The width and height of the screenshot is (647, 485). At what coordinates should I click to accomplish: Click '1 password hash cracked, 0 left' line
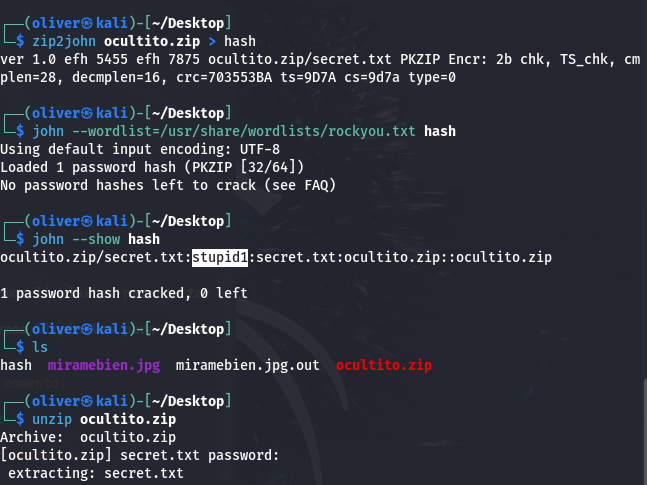pos(124,293)
